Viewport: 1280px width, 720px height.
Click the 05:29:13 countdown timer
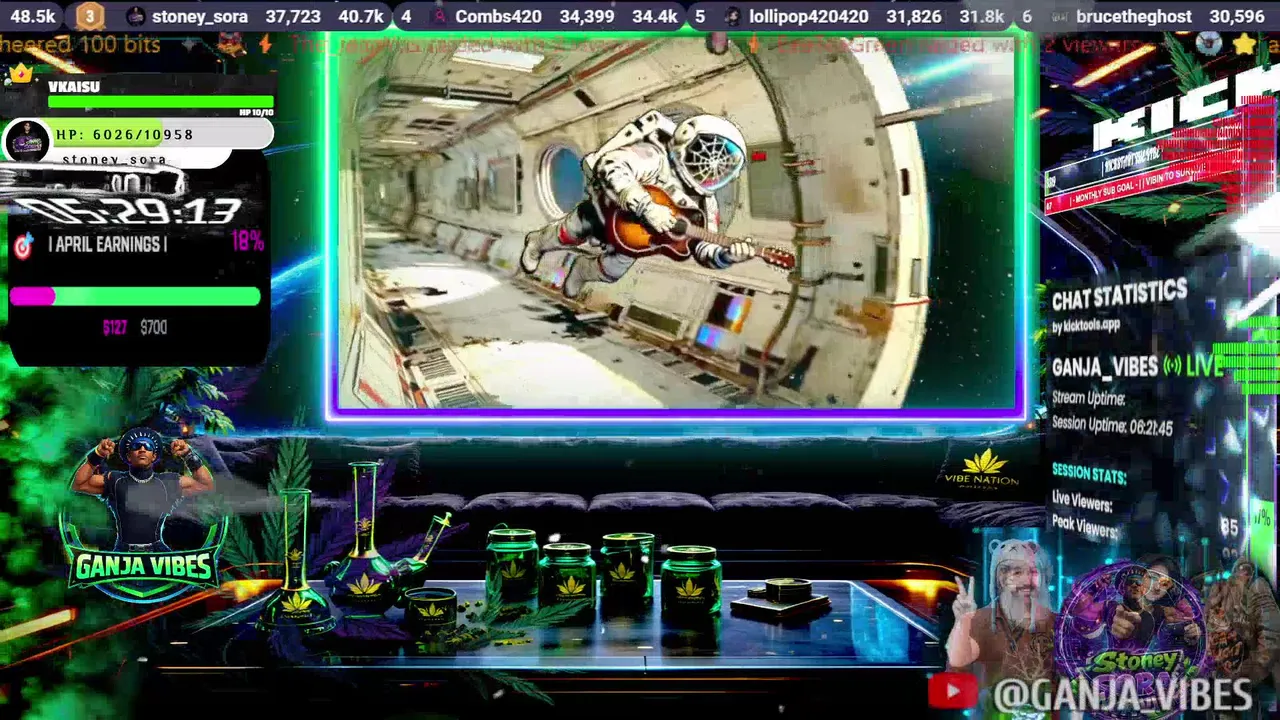click(x=127, y=211)
